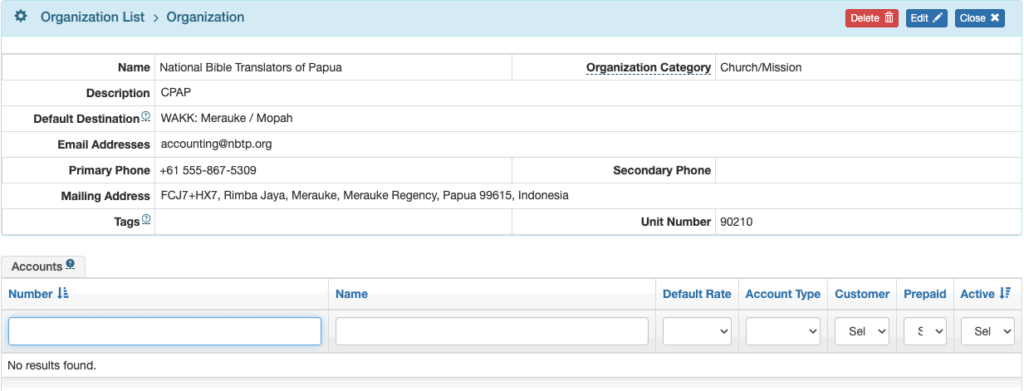Click info icon on Accounts tab
The image size is (1024, 391).
click(x=71, y=264)
